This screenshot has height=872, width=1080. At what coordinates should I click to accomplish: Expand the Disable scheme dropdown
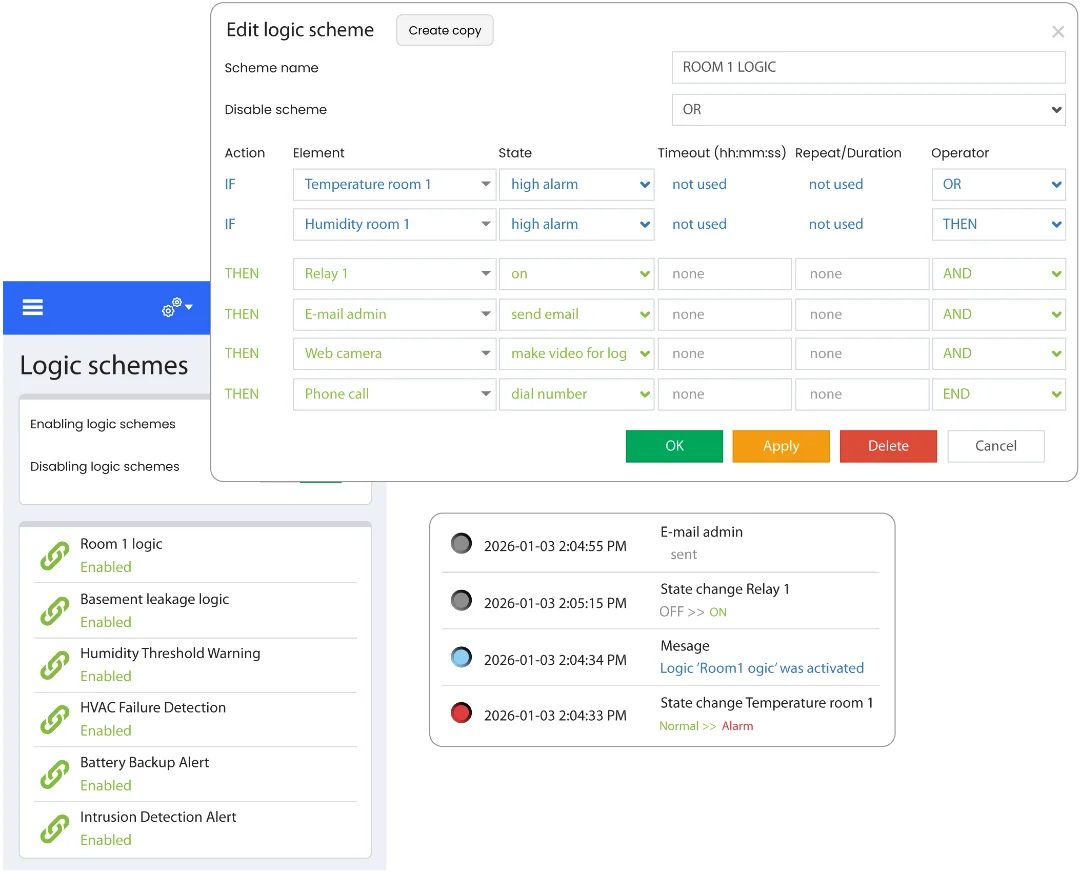click(x=867, y=109)
